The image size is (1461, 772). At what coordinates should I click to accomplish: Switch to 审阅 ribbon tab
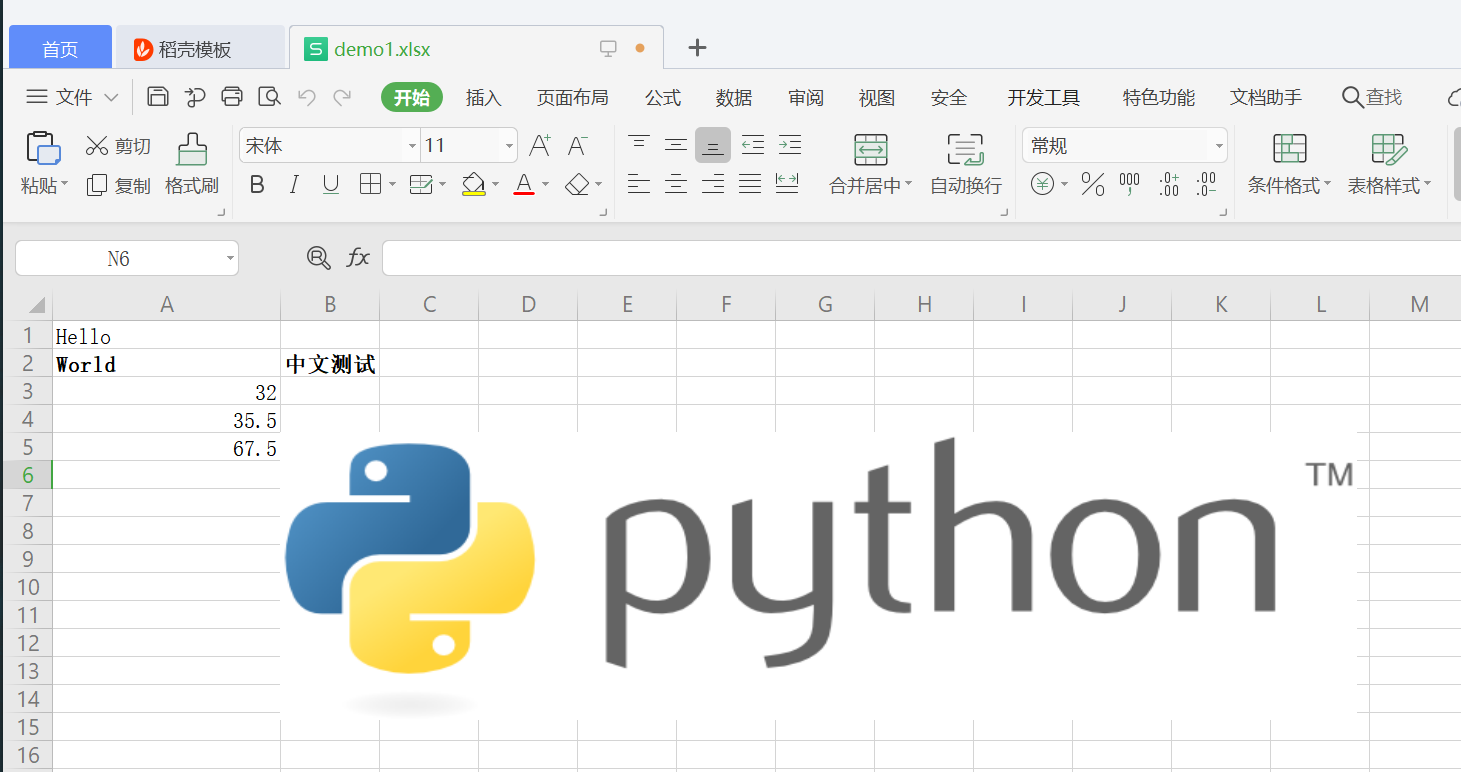[x=806, y=97]
